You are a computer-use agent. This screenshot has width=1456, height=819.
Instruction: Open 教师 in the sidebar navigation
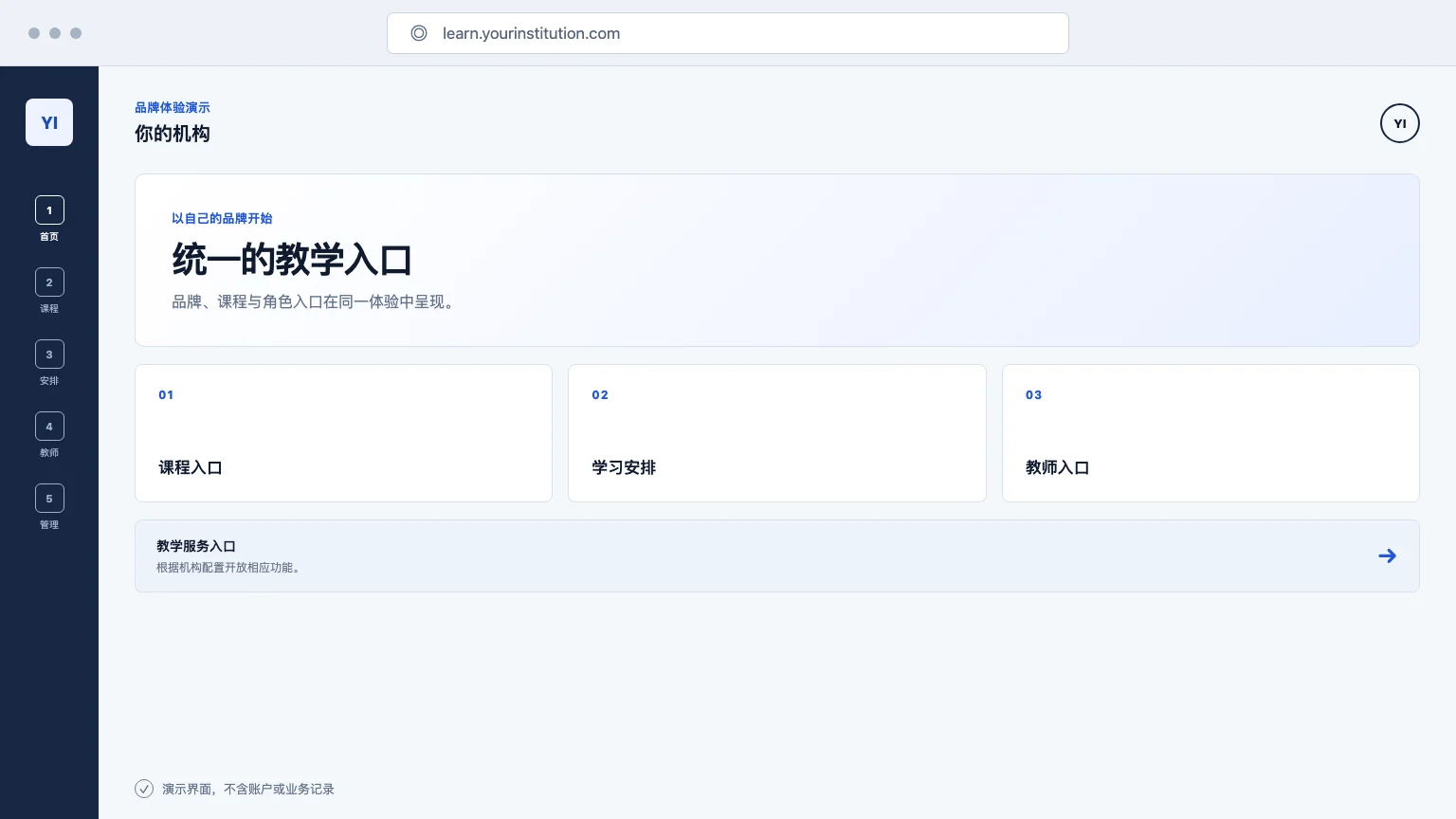pyautogui.click(x=49, y=435)
